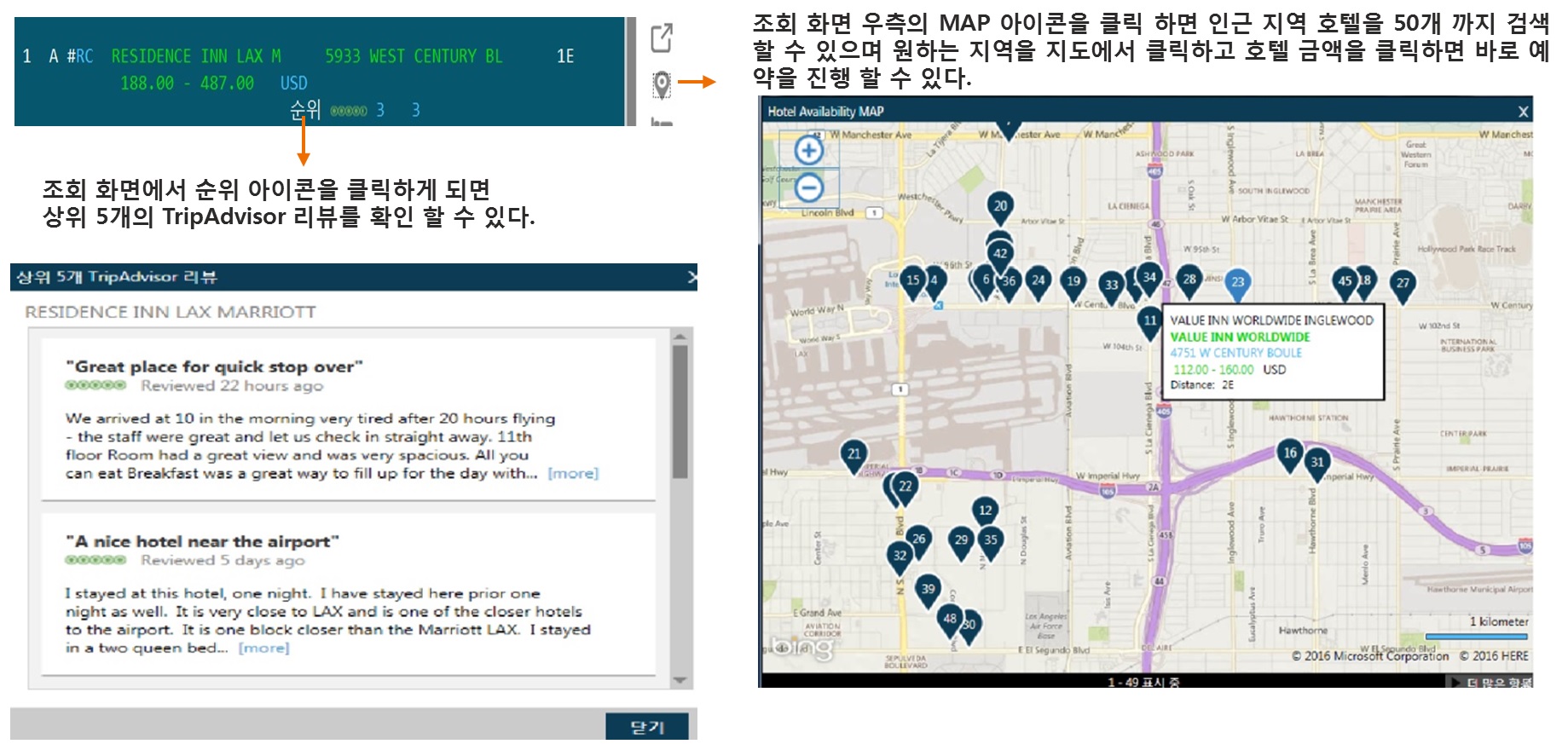
Task: Select map pin number 36
Action: click(1009, 283)
